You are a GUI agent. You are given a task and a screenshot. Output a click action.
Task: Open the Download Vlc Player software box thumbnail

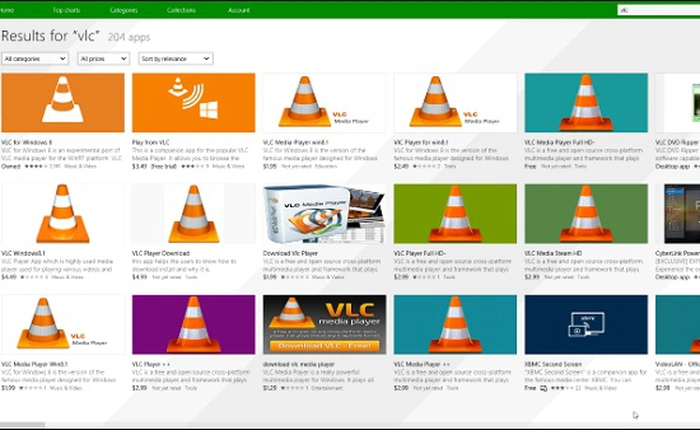coord(325,214)
